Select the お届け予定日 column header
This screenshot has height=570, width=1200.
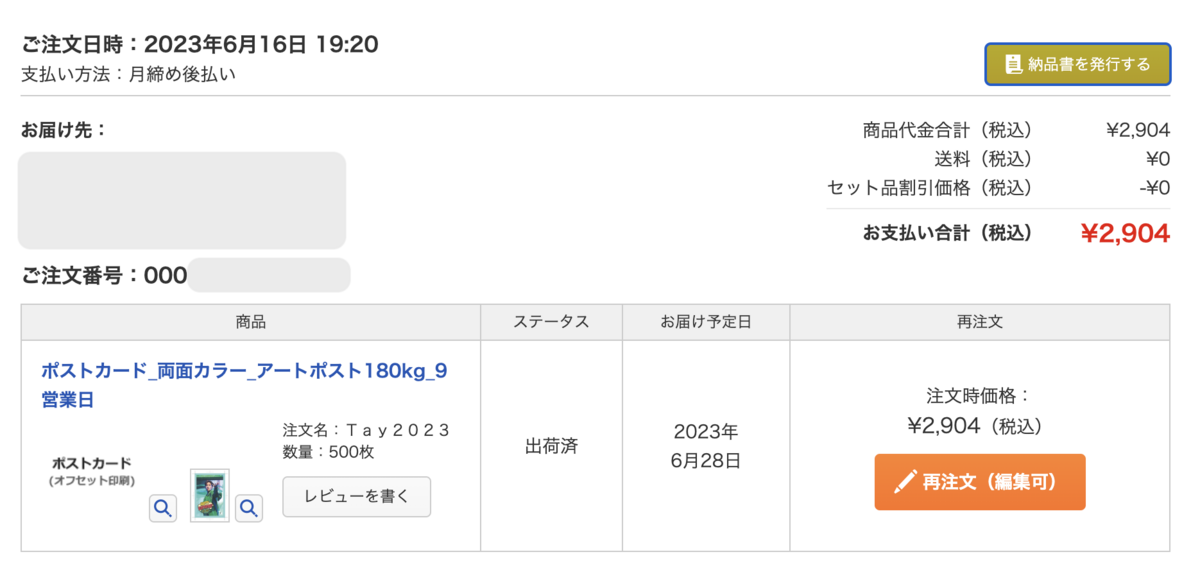tap(706, 322)
